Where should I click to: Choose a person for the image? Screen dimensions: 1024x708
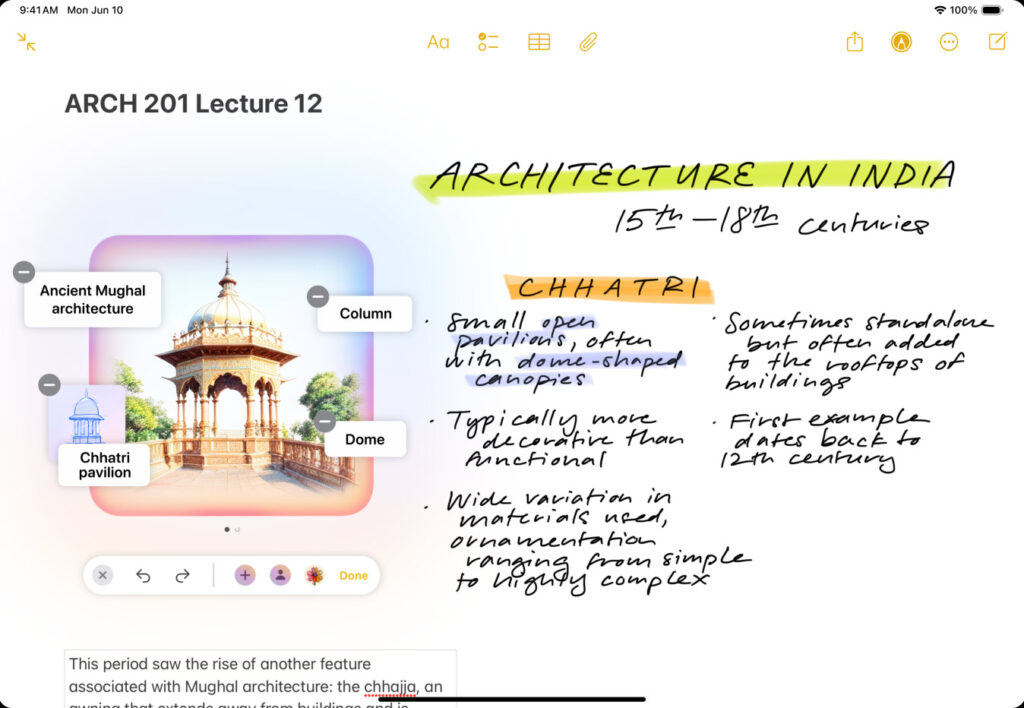(280, 575)
